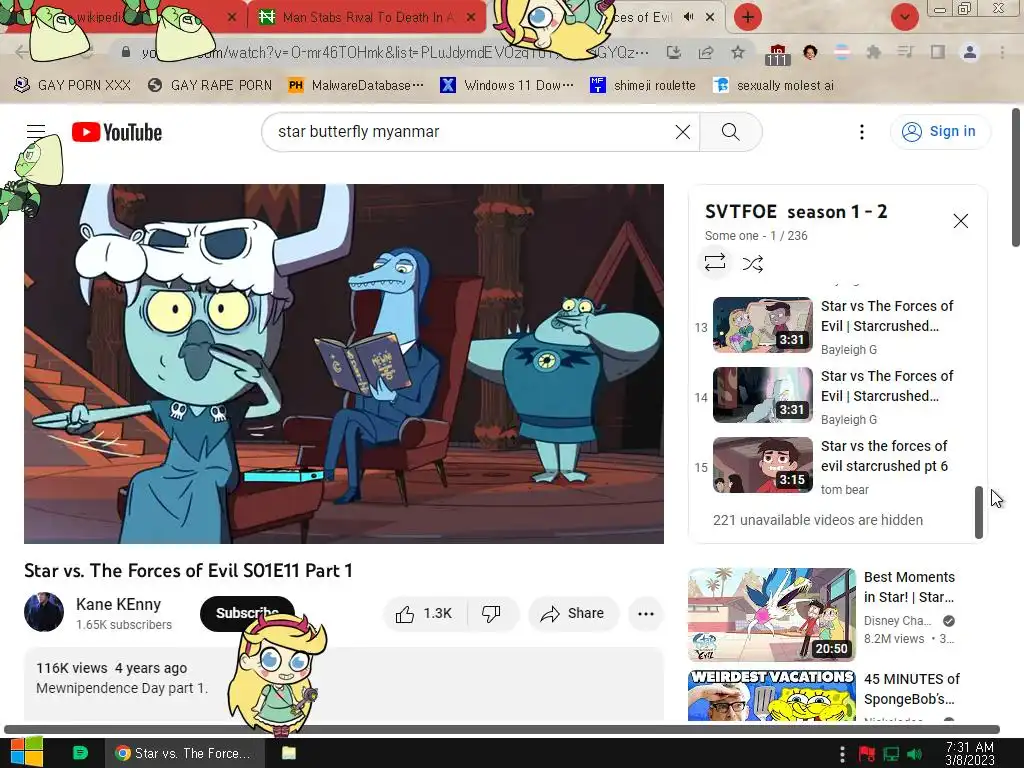Play playlist video 14 by Bayleigh G
The height and width of the screenshot is (768, 1024).
coord(833,396)
